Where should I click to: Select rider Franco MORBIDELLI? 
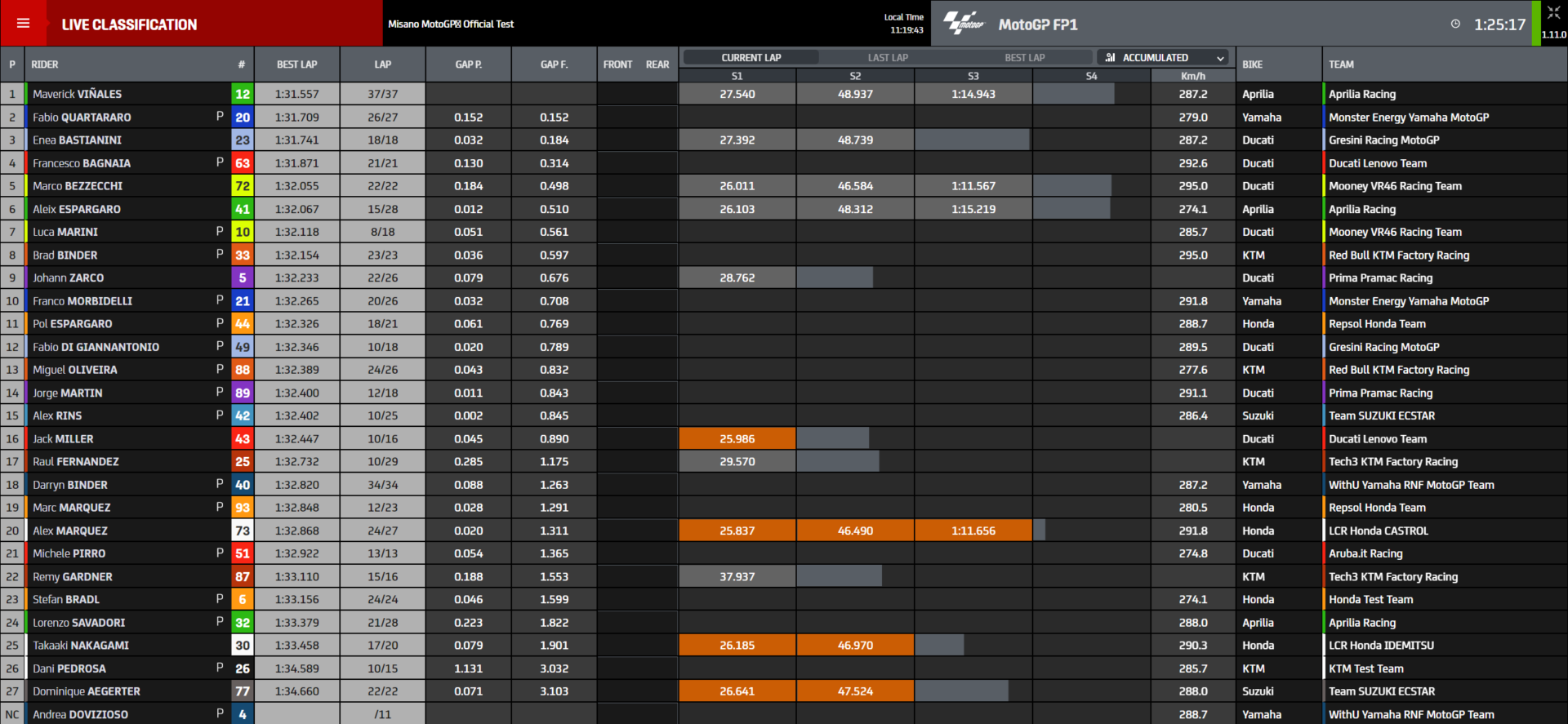pyautogui.click(x=82, y=300)
